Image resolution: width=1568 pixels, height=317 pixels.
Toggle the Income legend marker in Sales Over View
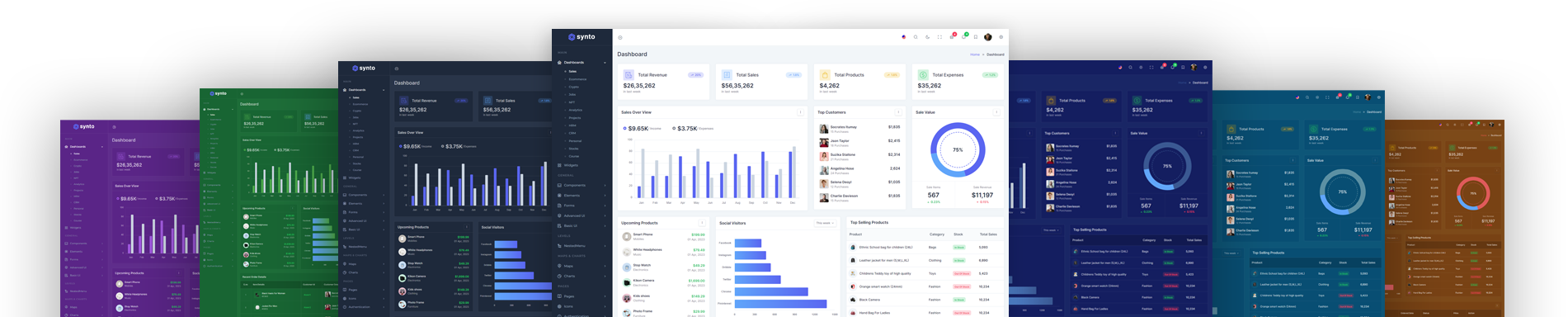[624, 129]
